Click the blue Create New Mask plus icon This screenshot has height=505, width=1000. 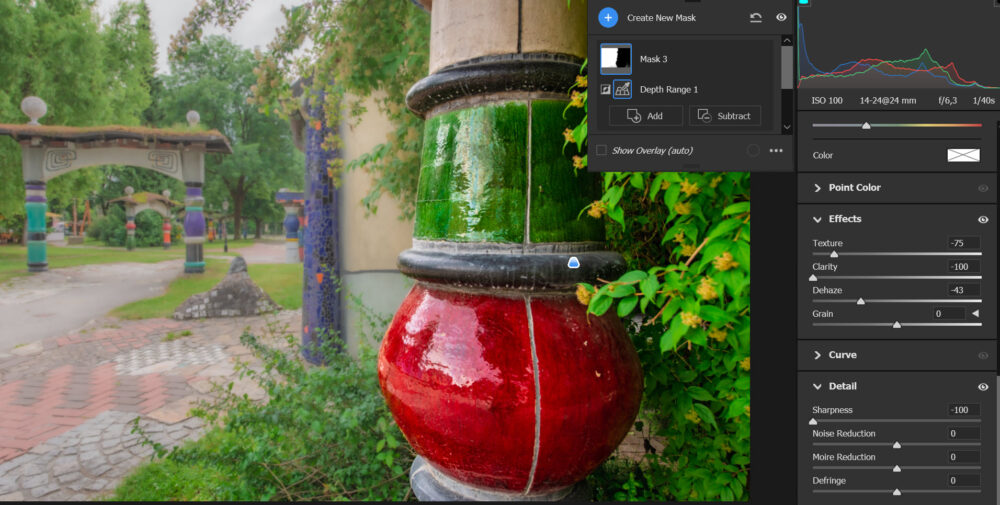tap(608, 17)
